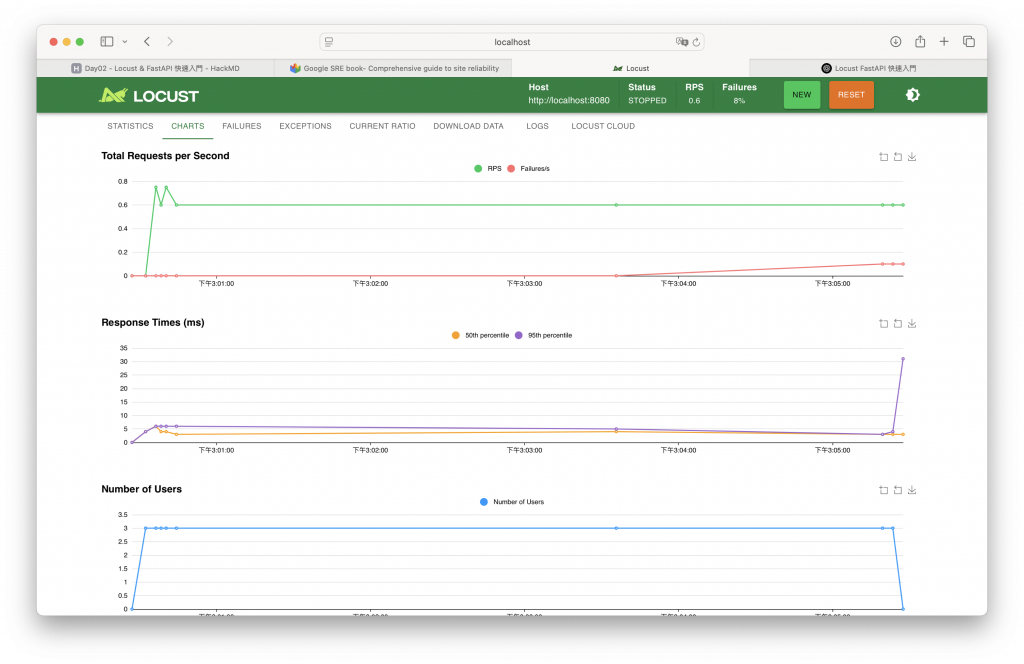Image resolution: width=1024 pixels, height=664 pixels.
Task: Go forward with Safari forward arrow
Action: coord(170,41)
